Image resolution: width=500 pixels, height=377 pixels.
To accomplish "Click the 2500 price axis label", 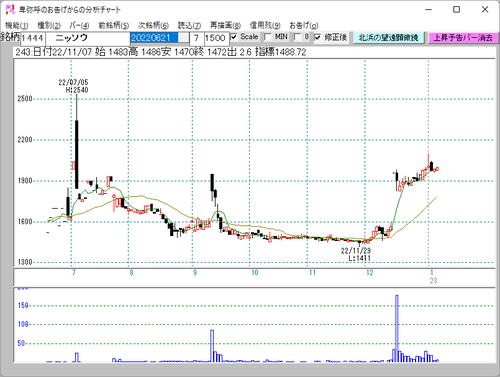I will pos(25,99).
